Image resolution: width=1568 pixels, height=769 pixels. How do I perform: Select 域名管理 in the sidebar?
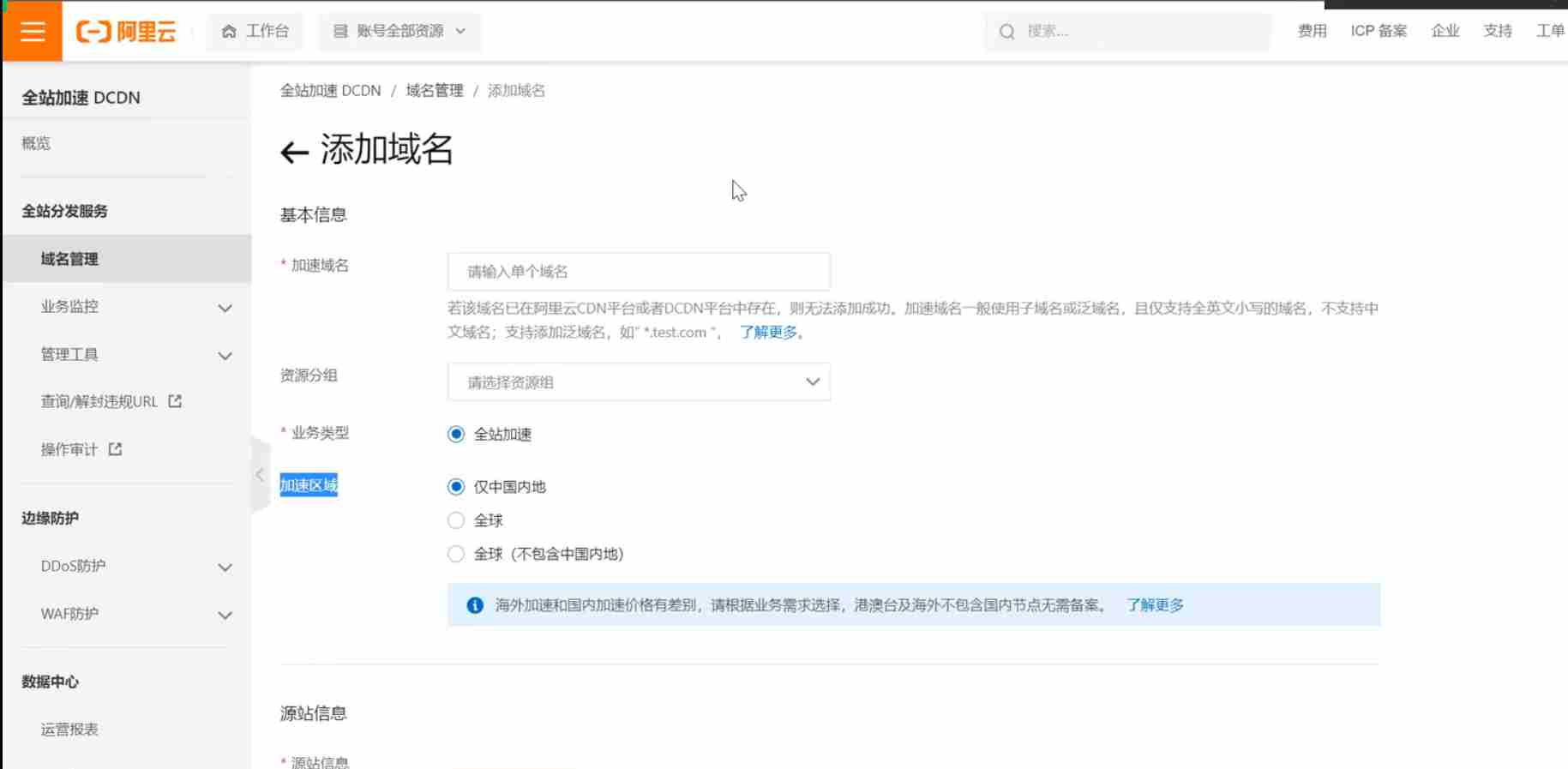pyautogui.click(x=127, y=259)
